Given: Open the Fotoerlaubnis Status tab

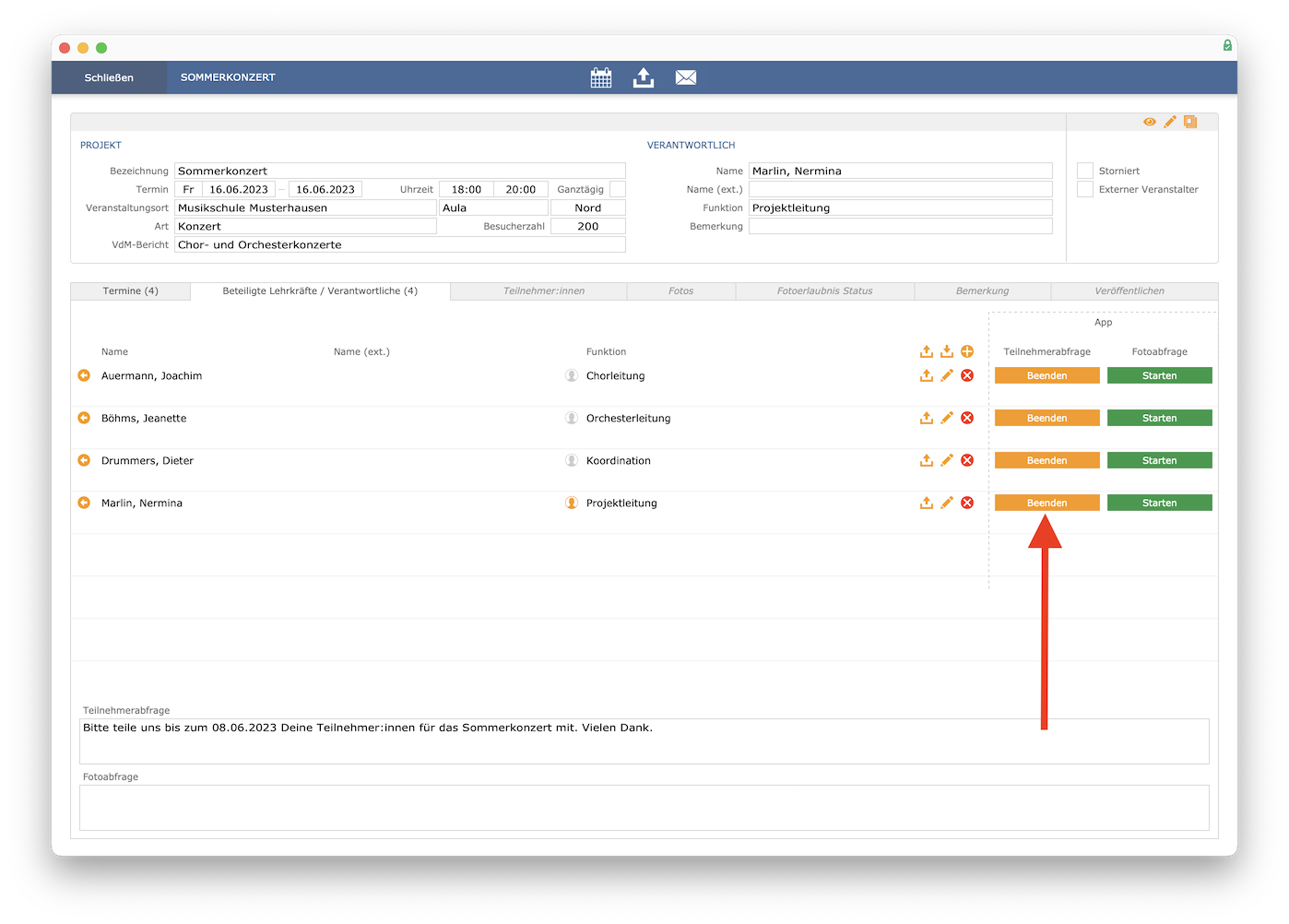Looking at the screenshot, I should click(x=825, y=291).
